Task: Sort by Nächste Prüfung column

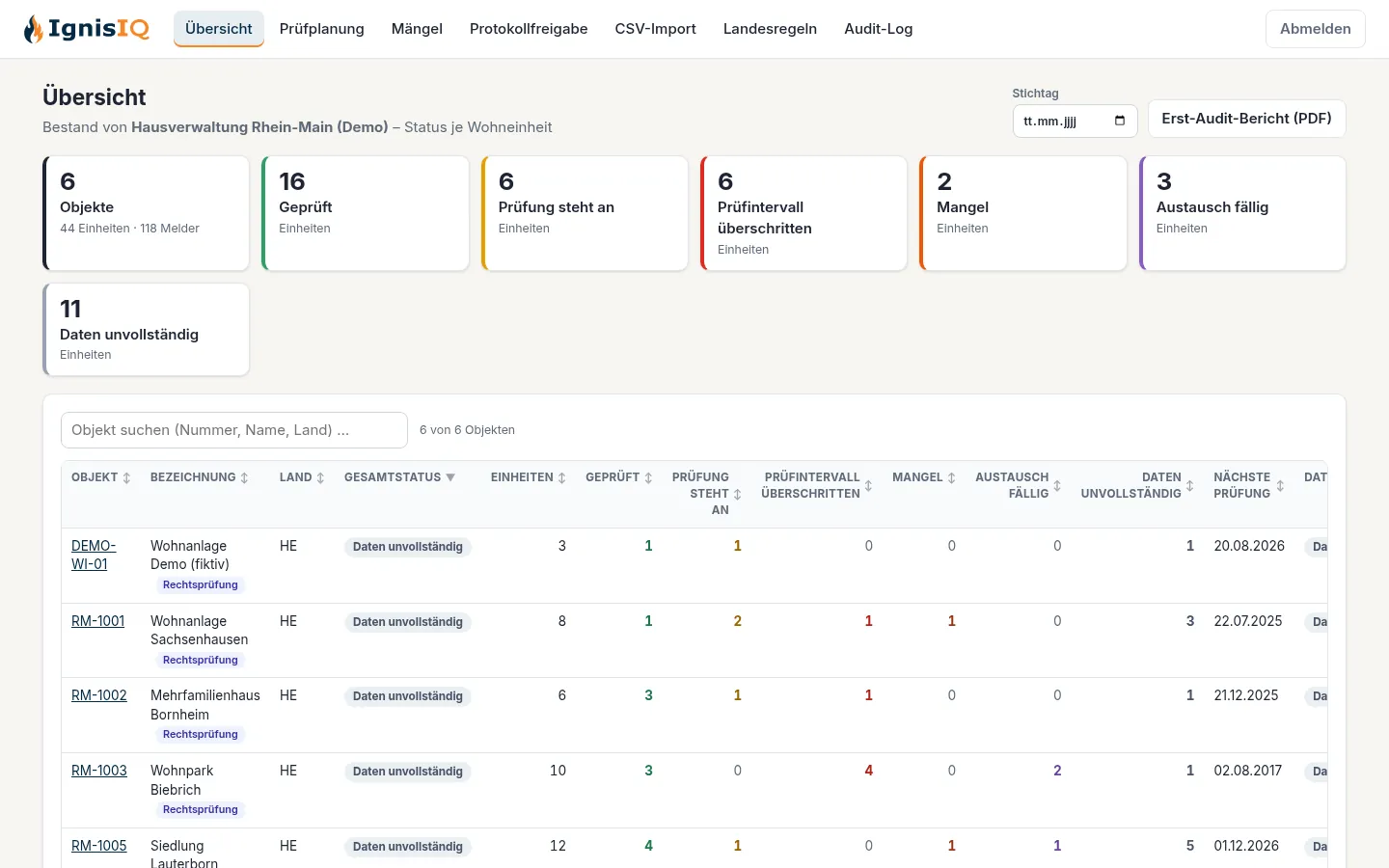Action: coord(1249,485)
